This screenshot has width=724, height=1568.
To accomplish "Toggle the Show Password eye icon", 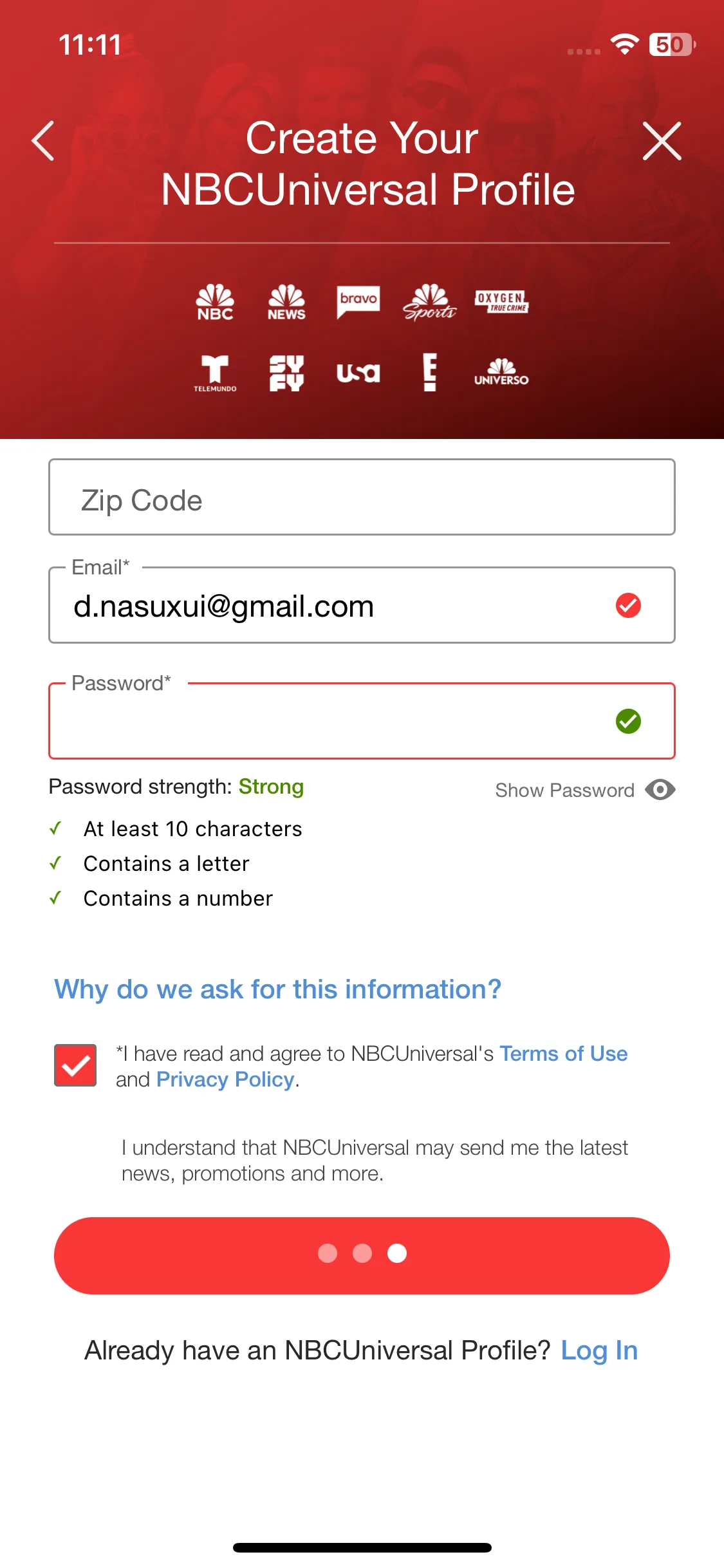I will click(660, 790).
